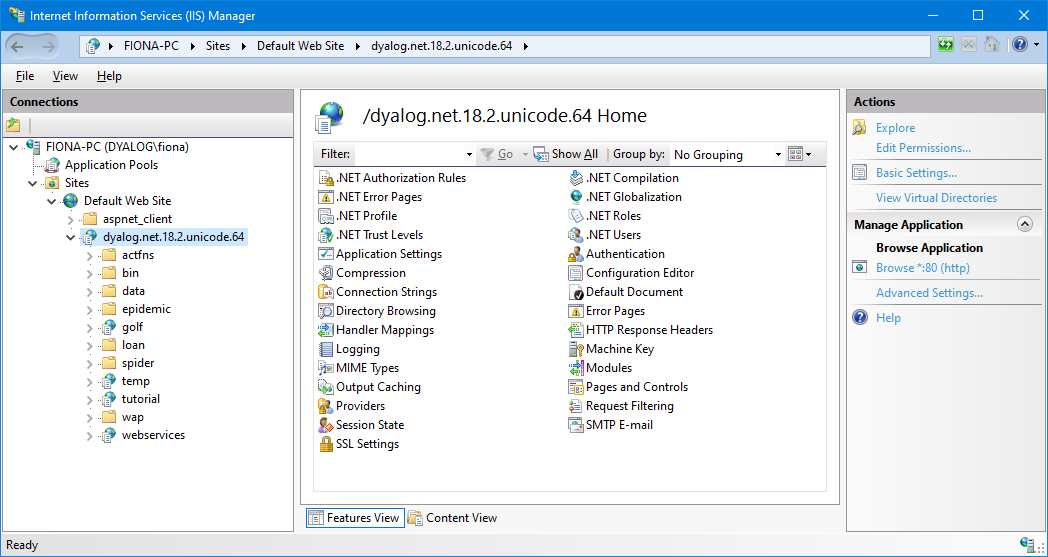The image size is (1048, 557).
Task: Open the Filter dropdown arrow
Action: [x=469, y=154]
